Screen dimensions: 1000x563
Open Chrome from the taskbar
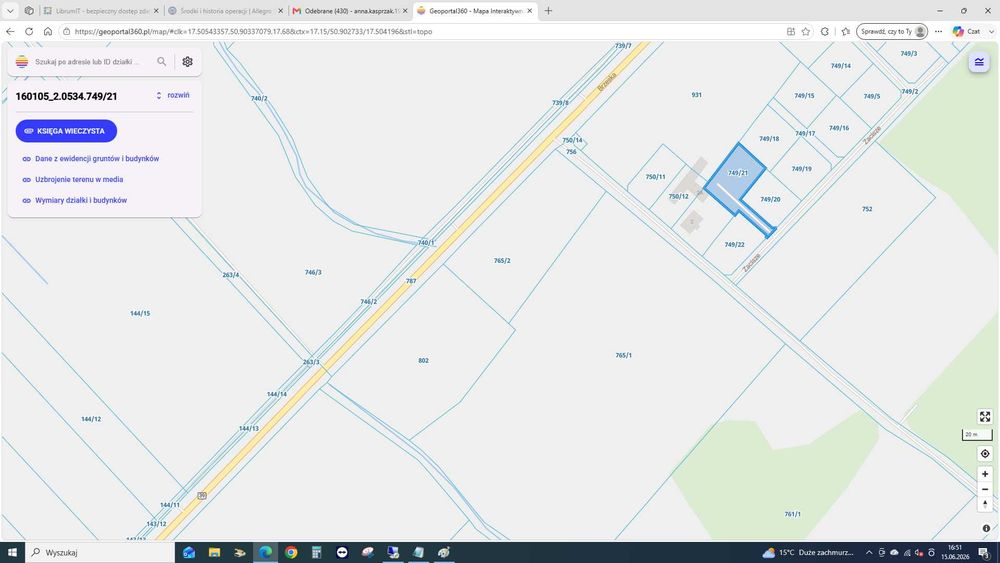click(291, 552)
